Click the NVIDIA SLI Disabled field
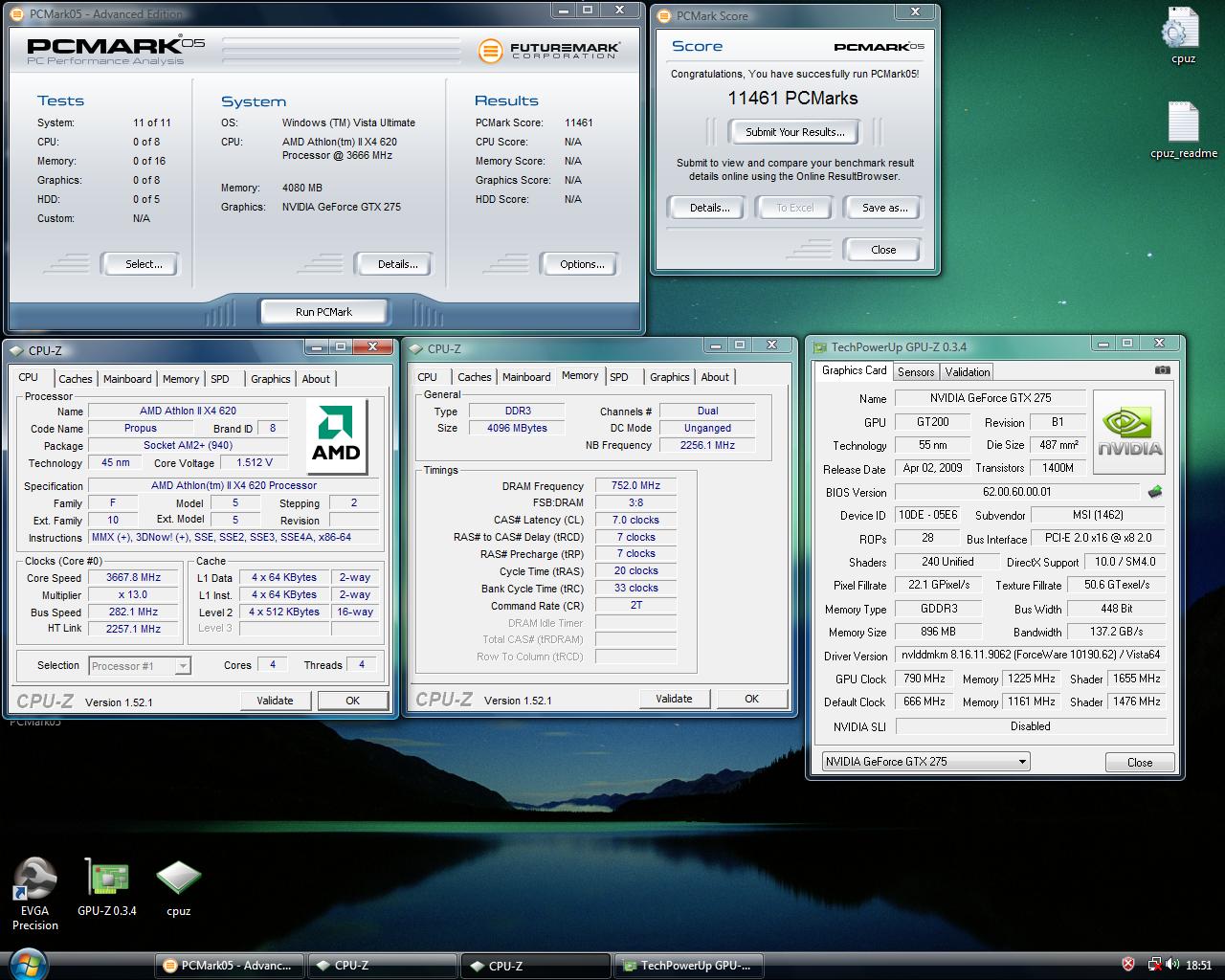1225x980 pixels. pyautogui.click(x=1030, y=726)
